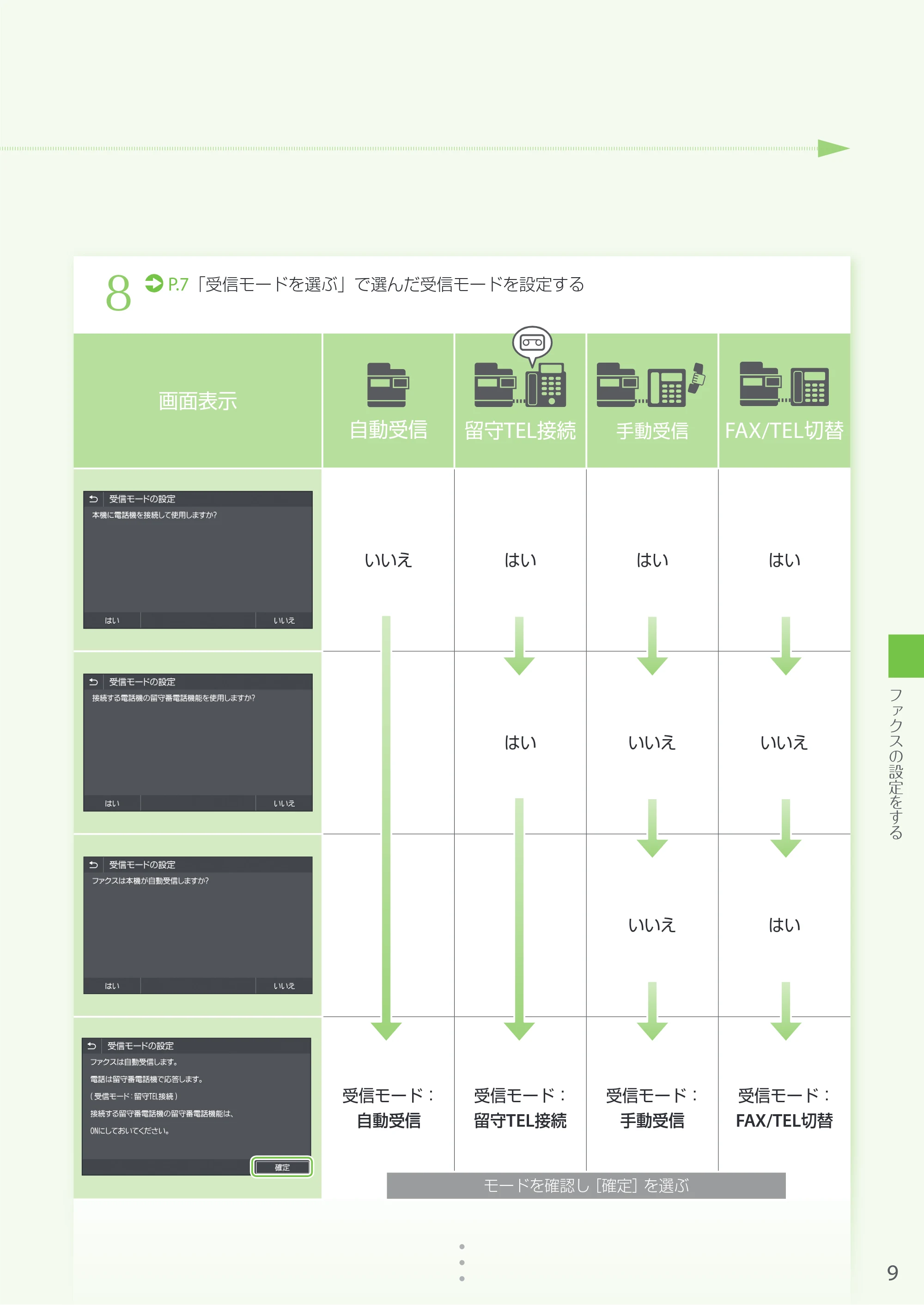Click the step number 8
Viewport: 924px width, 1305px height.
tap(118, 293)
